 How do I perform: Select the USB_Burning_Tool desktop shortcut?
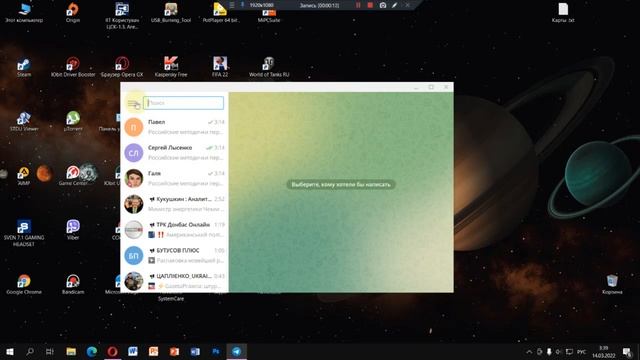171,12
